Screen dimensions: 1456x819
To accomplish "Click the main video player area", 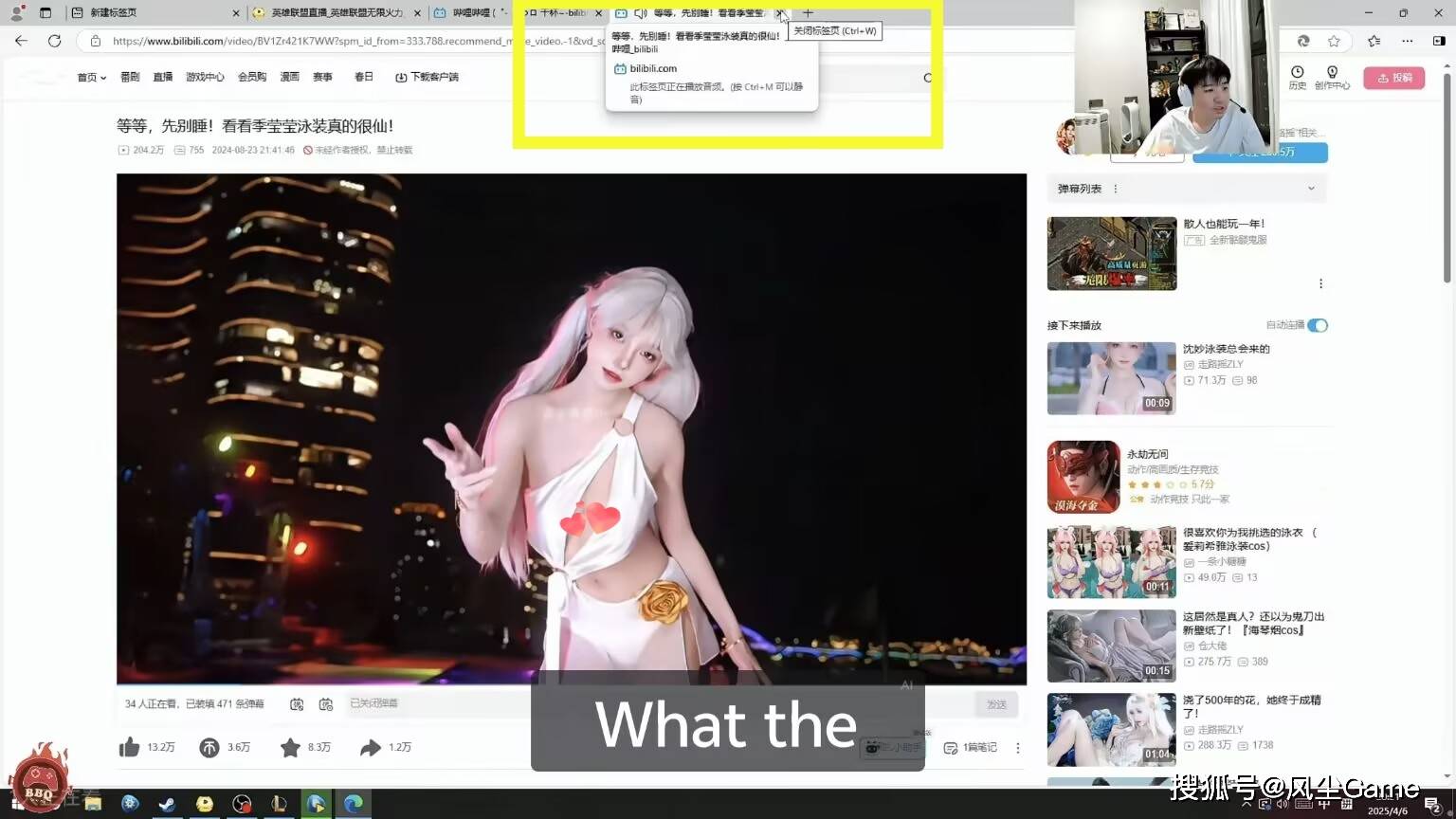I will click(572, 428).
